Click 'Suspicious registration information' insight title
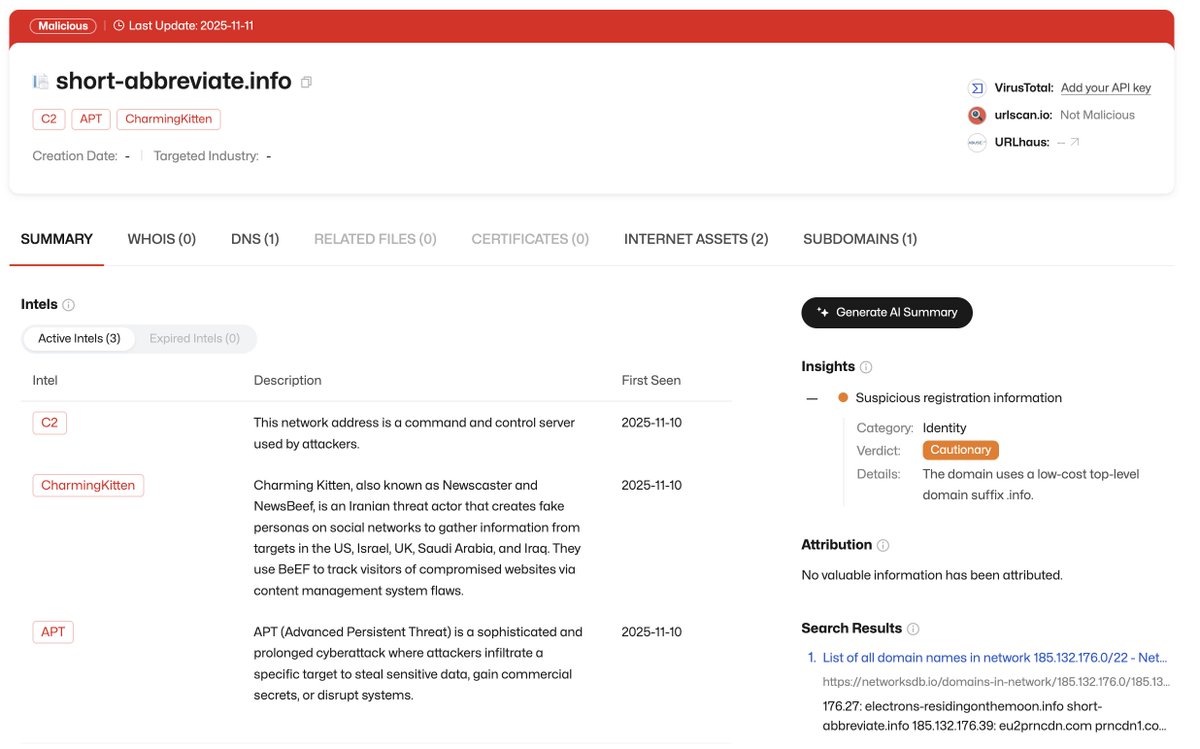1200x749 pixels. (x=959, y=398)
